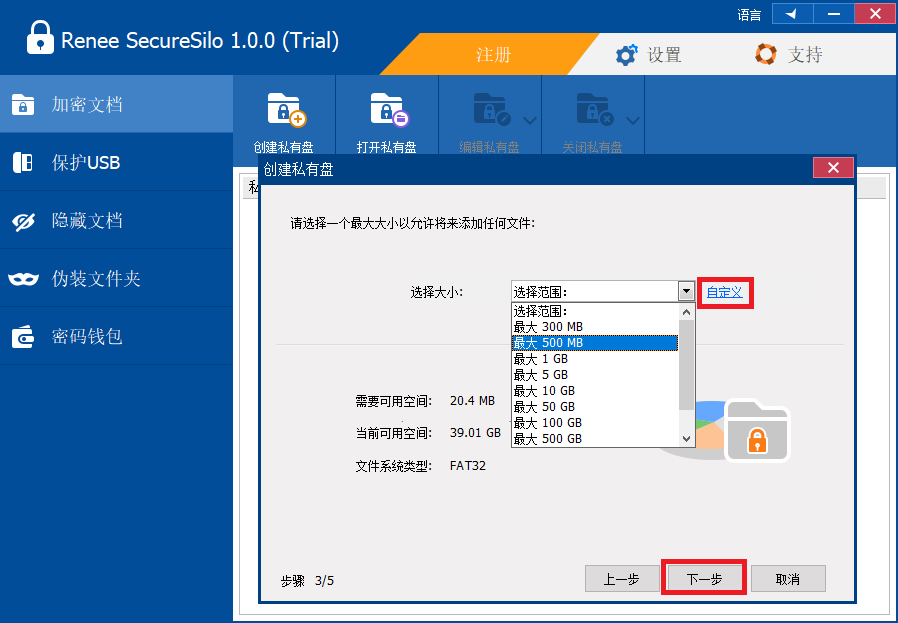
Task: Click the FAT32 file system value
Action: [467, 466]
